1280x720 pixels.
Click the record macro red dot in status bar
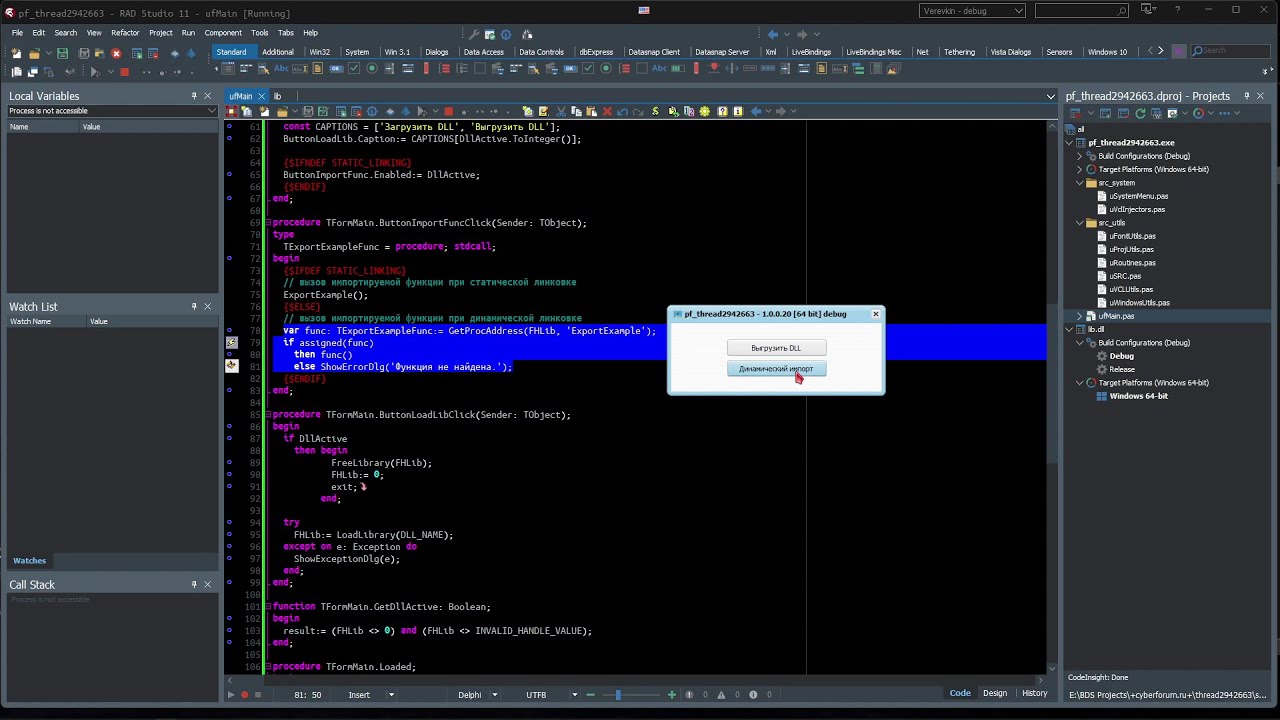tap(244, 694)
